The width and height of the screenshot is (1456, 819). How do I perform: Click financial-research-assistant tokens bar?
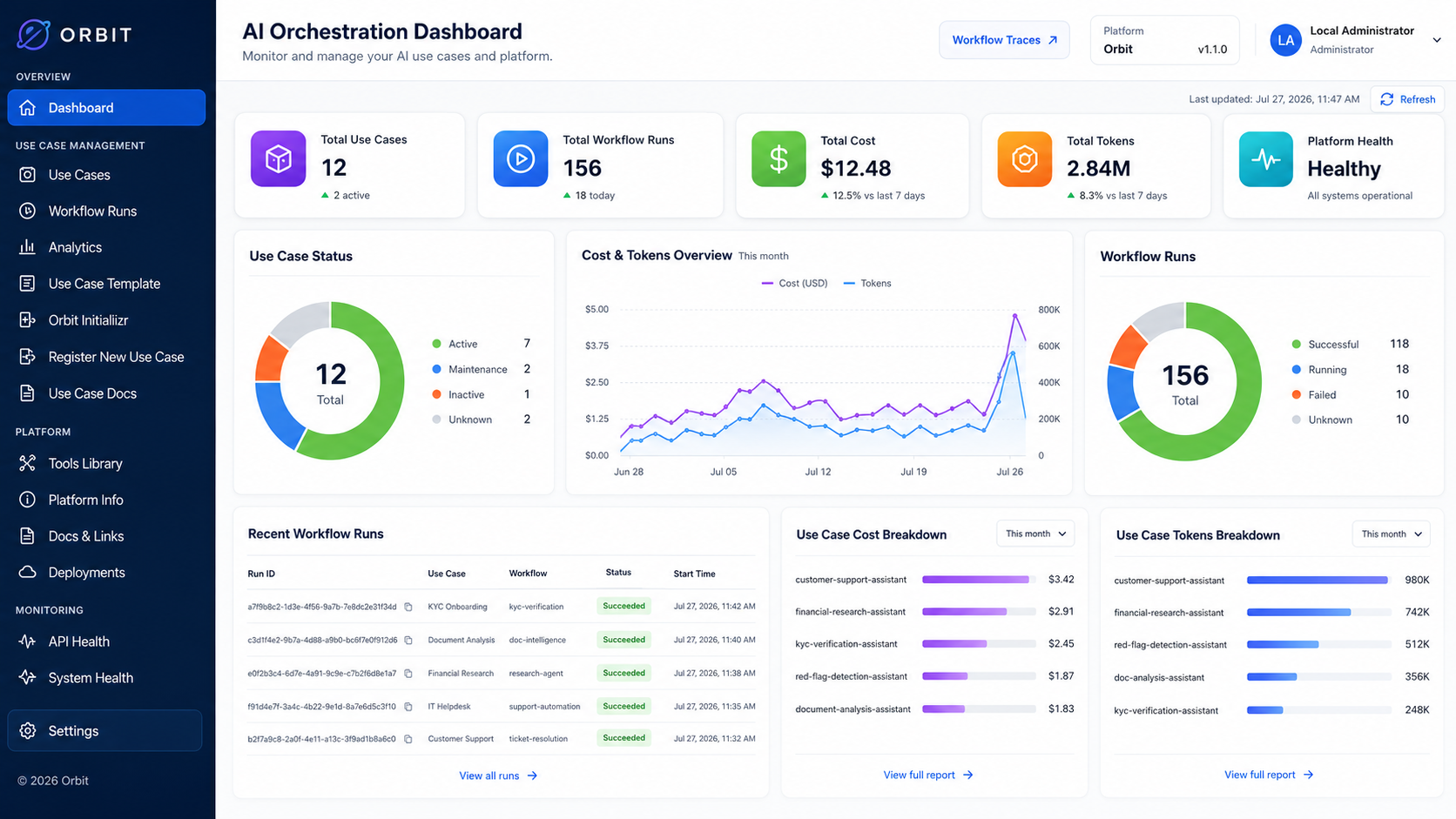pyautogui.click(x=1318, y=613)
